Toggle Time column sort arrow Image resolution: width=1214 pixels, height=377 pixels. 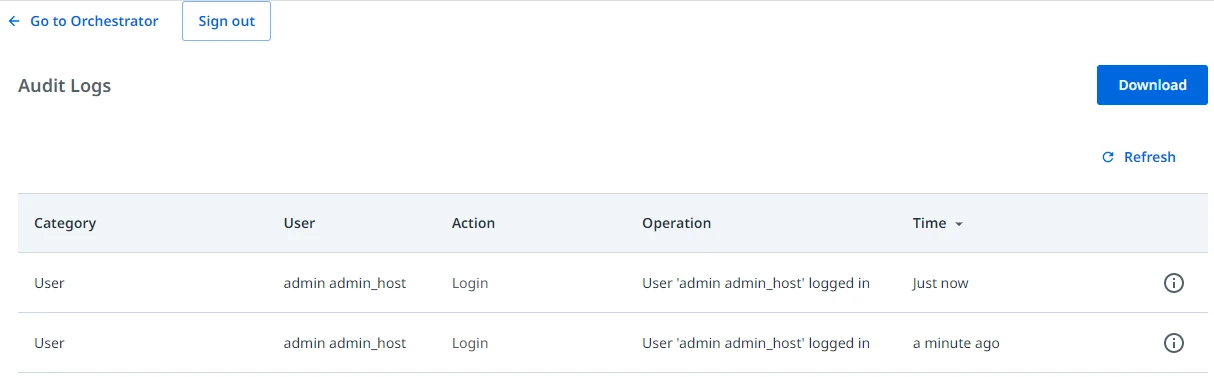(959, 224)
